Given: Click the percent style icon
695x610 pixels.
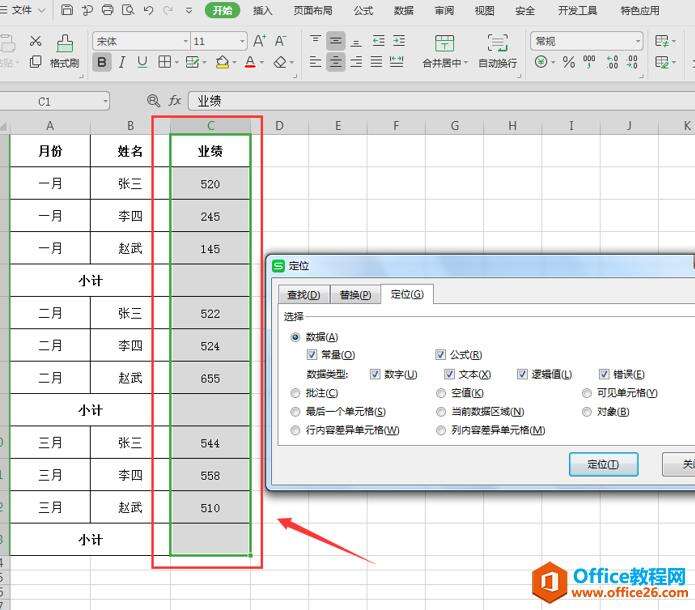Looking at the screenshot, I should click(568, 62).
